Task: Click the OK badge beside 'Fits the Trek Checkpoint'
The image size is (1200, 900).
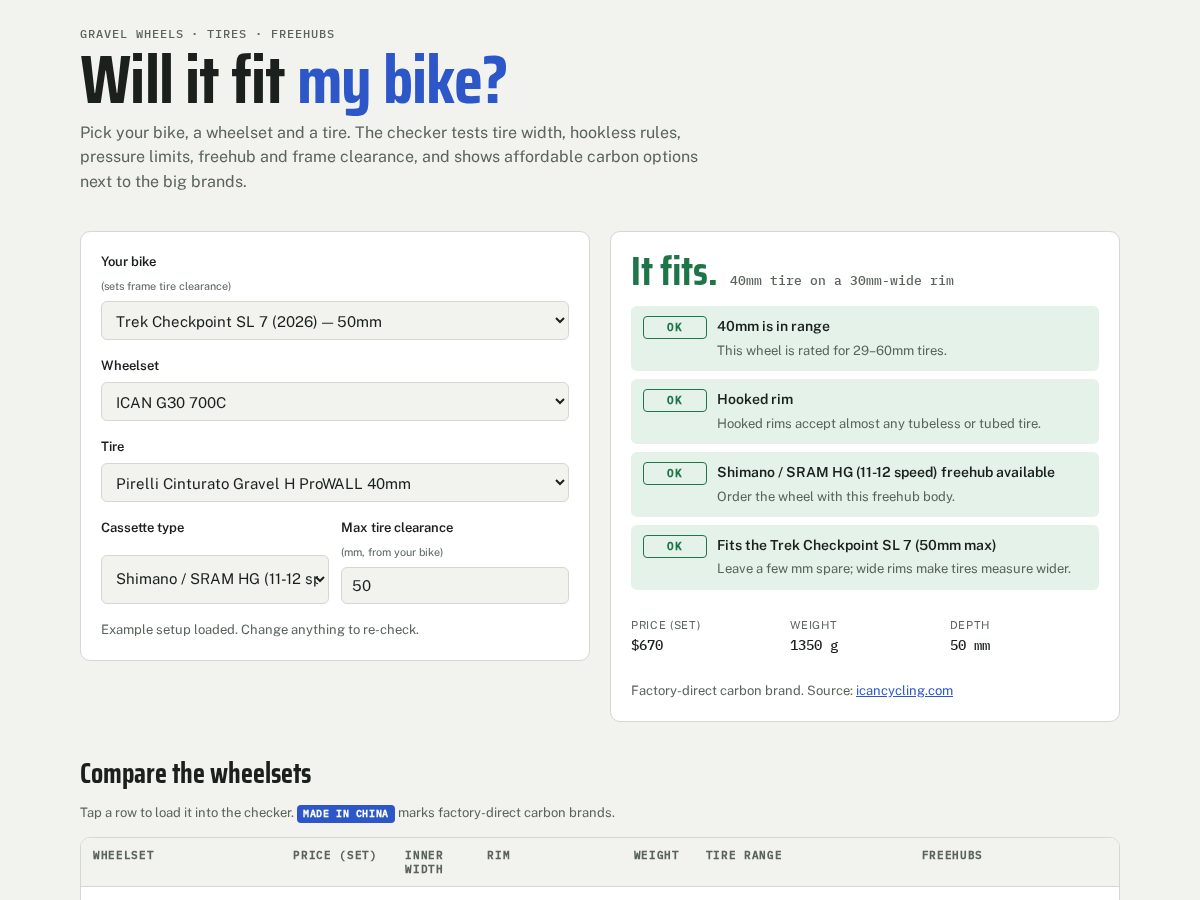Action: [x=675, y=546]
